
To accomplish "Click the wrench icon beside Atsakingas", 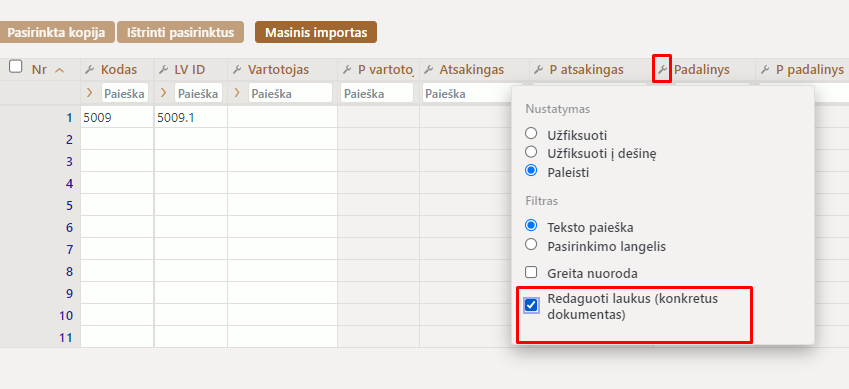I will pyautogui.click(x=428, y=70).
